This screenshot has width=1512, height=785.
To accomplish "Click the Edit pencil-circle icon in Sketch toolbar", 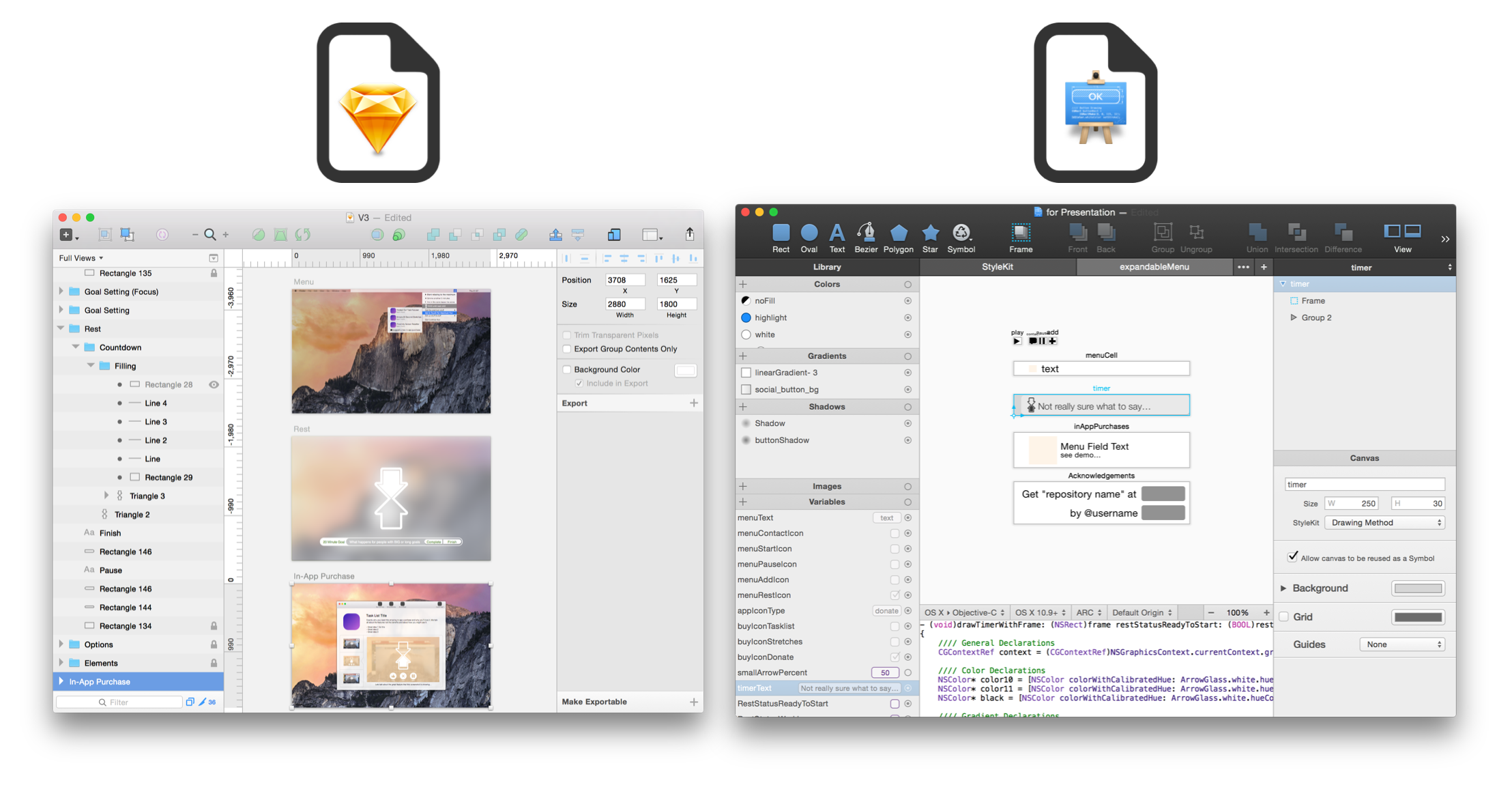I will [259, 235].
